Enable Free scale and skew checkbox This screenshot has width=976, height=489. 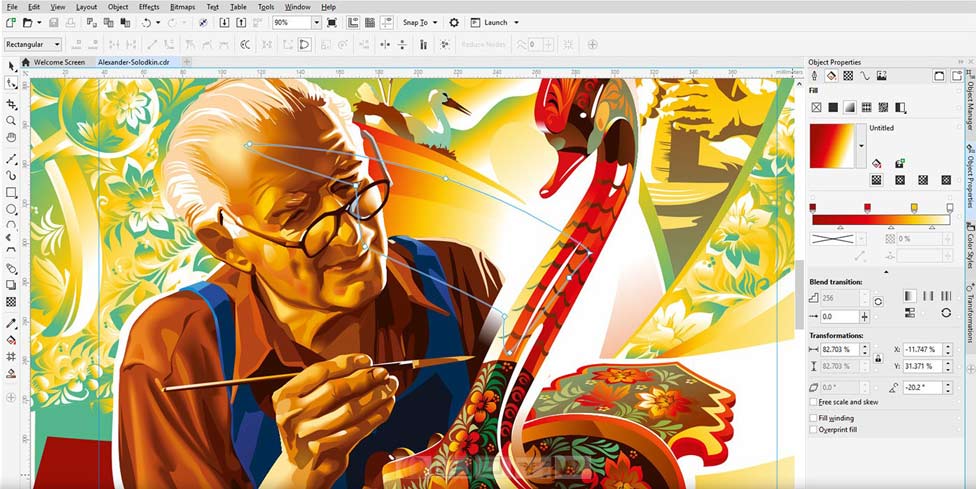pos(813,402)
